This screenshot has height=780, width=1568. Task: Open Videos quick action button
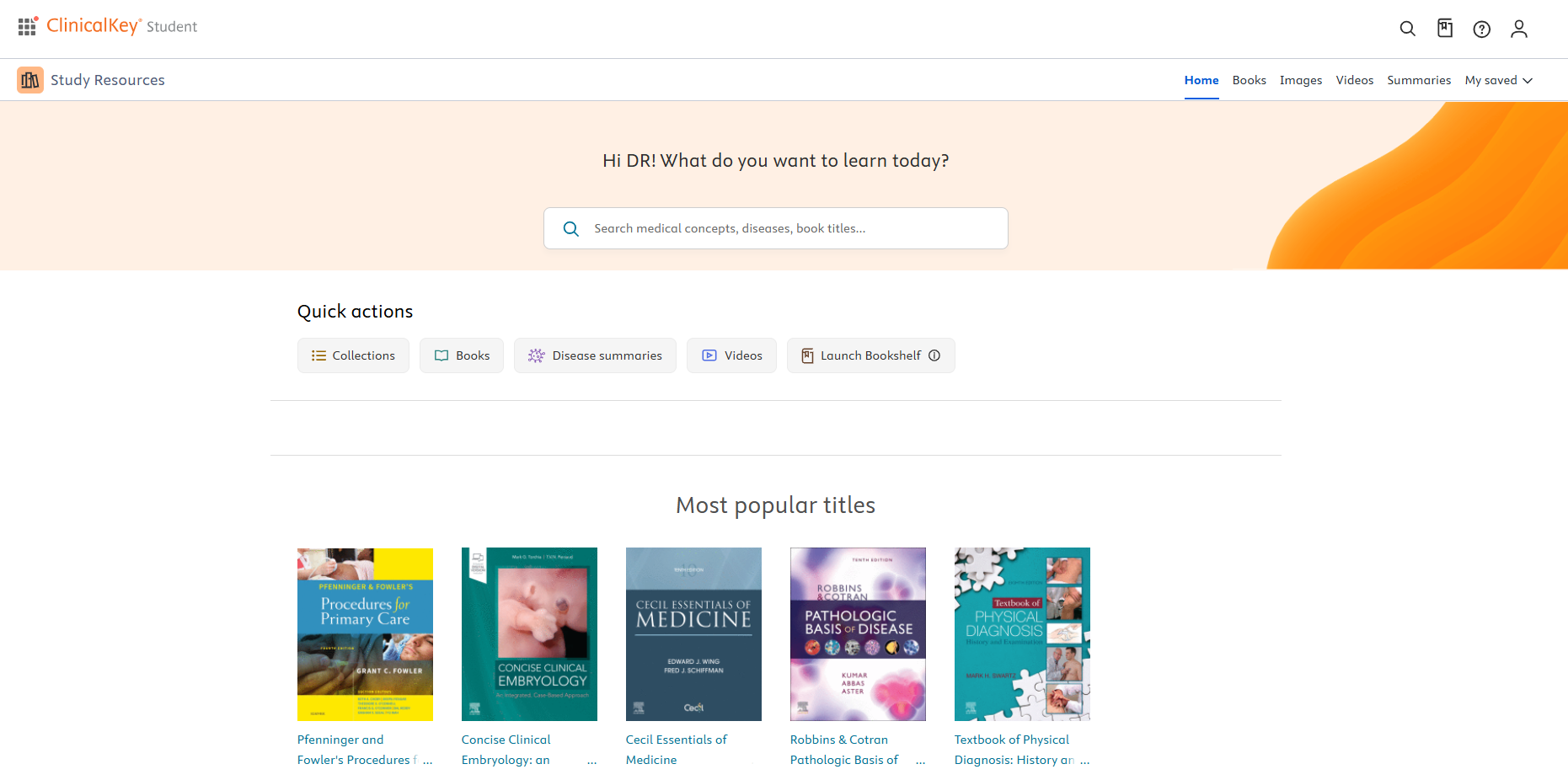coord(731,355)
